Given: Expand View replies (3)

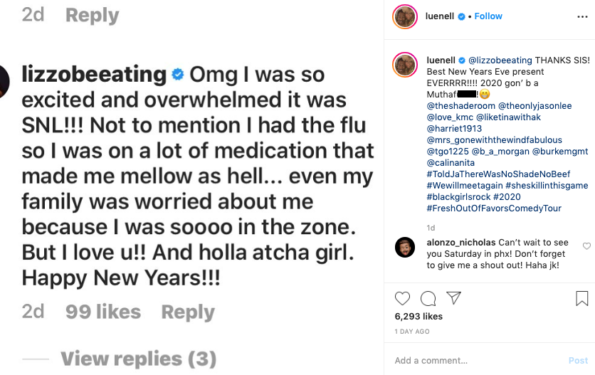Looking at the screenshot, I should [138, 358].
